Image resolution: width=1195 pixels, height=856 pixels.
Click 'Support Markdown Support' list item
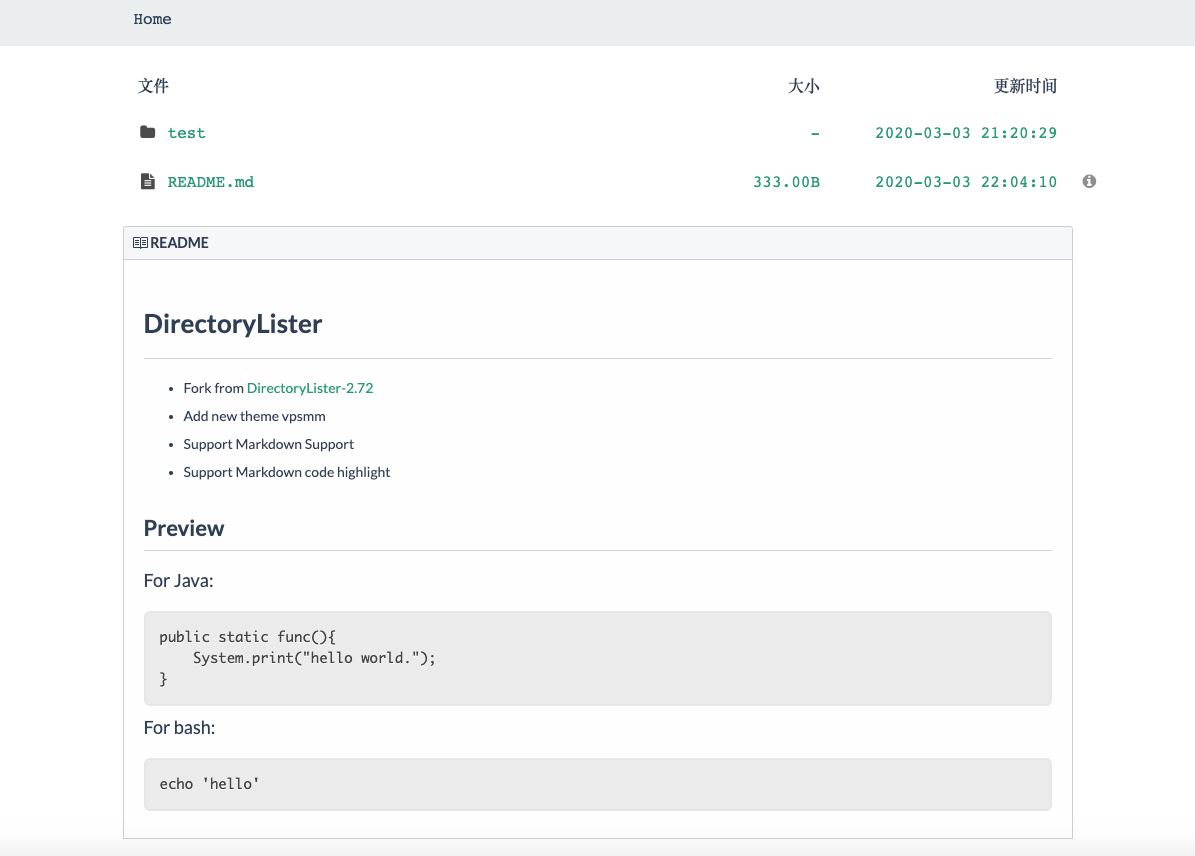coord(269,444)
